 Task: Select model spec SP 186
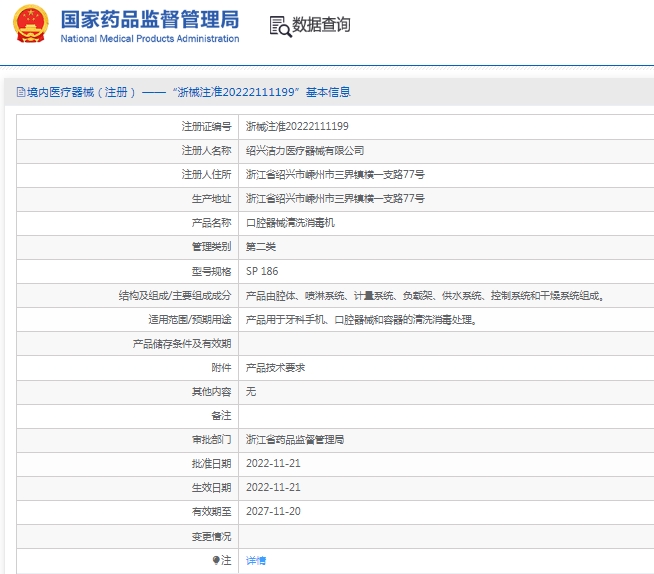coord(262,271)
